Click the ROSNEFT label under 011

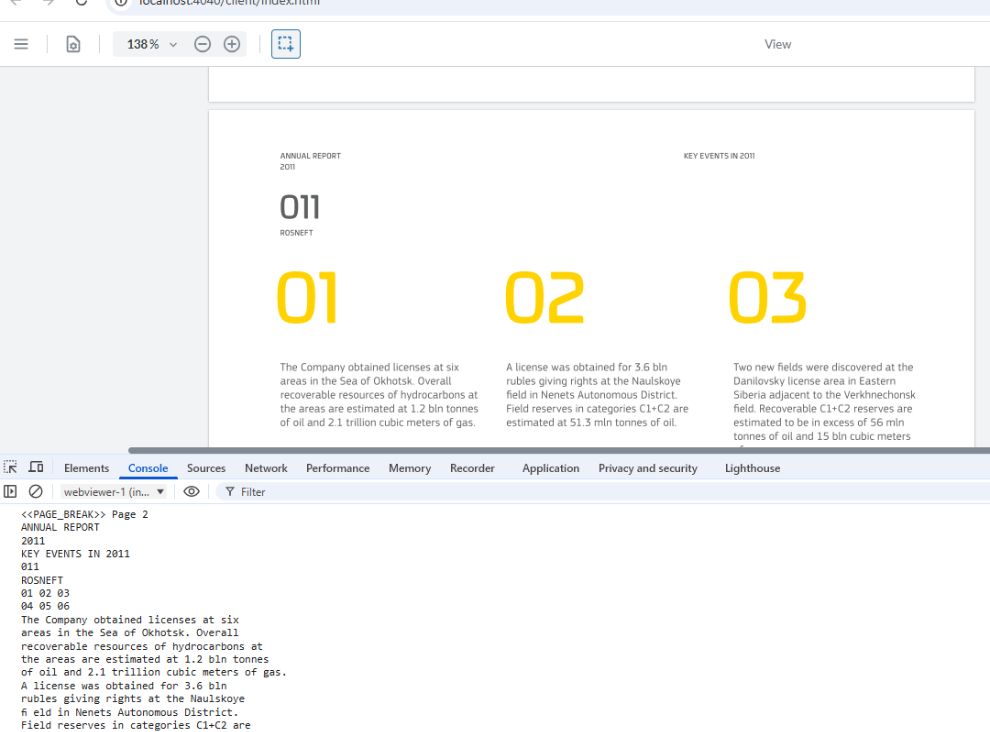296,232
